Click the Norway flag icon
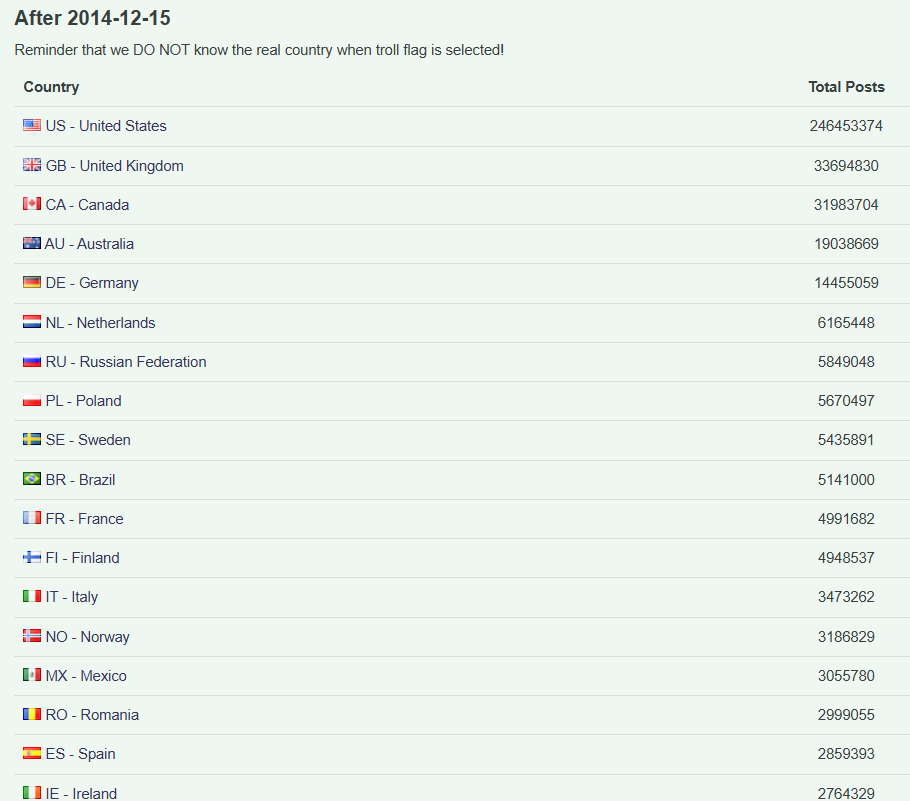This screenshot has height=801, width=910. (32, 637)
